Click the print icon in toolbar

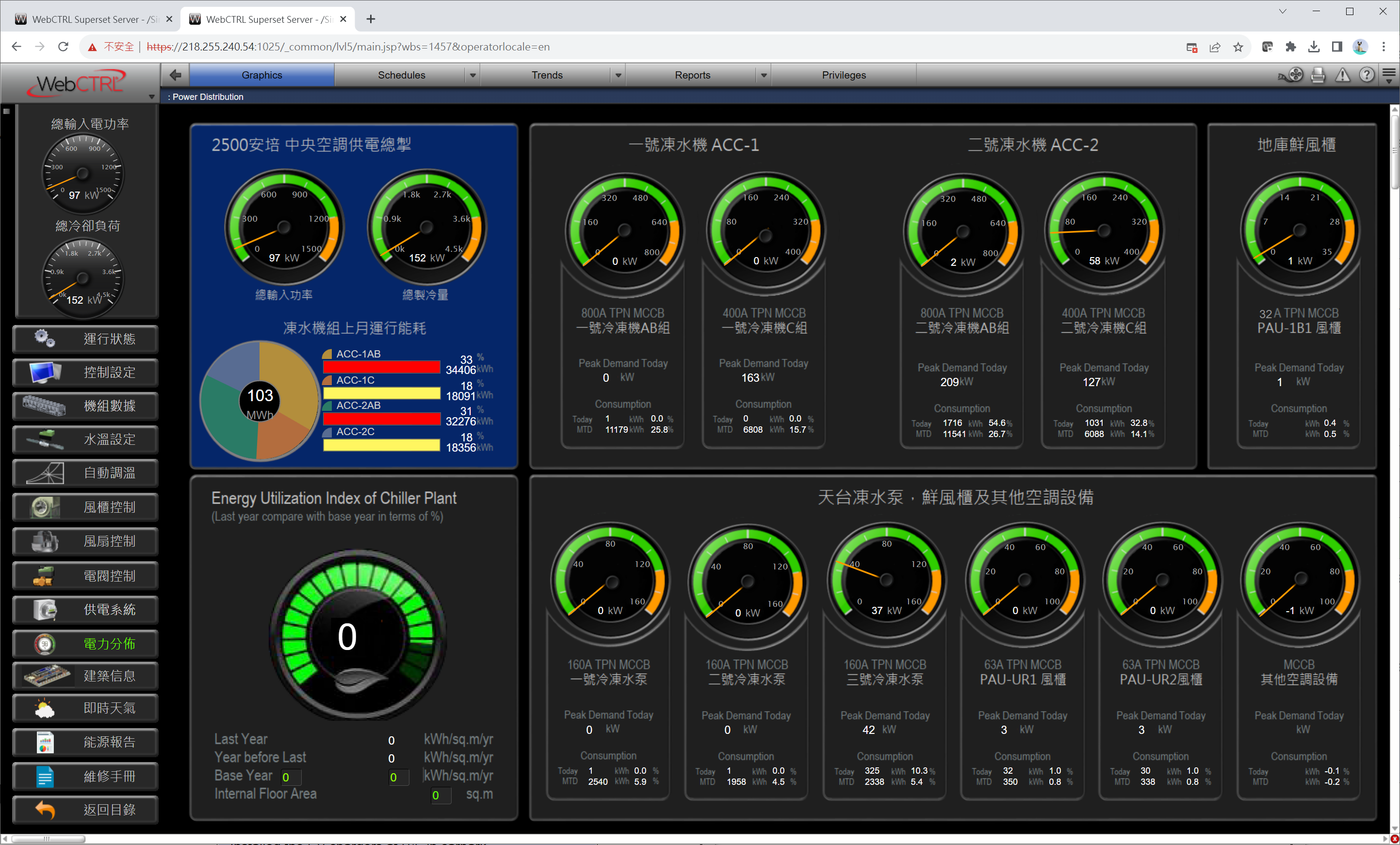(1318, 75)
